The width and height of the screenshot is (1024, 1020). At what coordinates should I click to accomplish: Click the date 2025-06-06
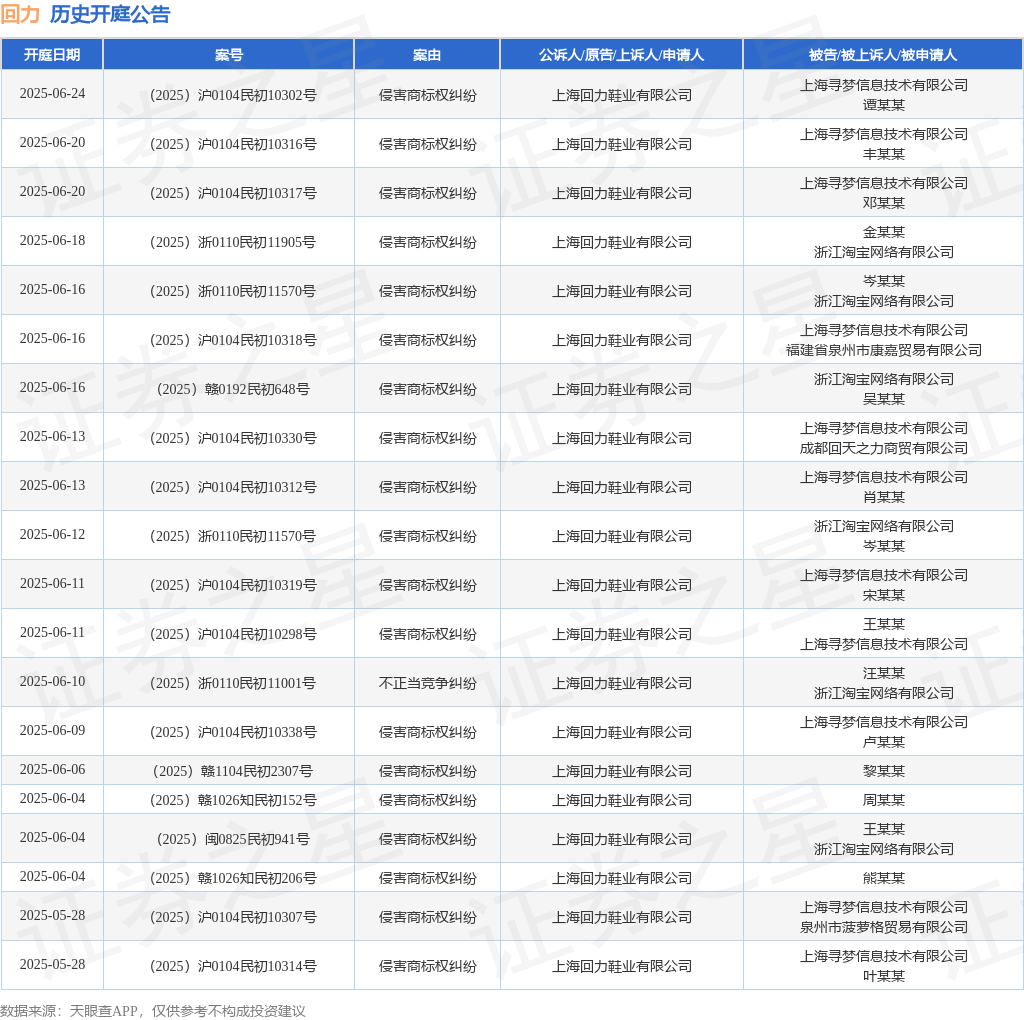[52, 769]
